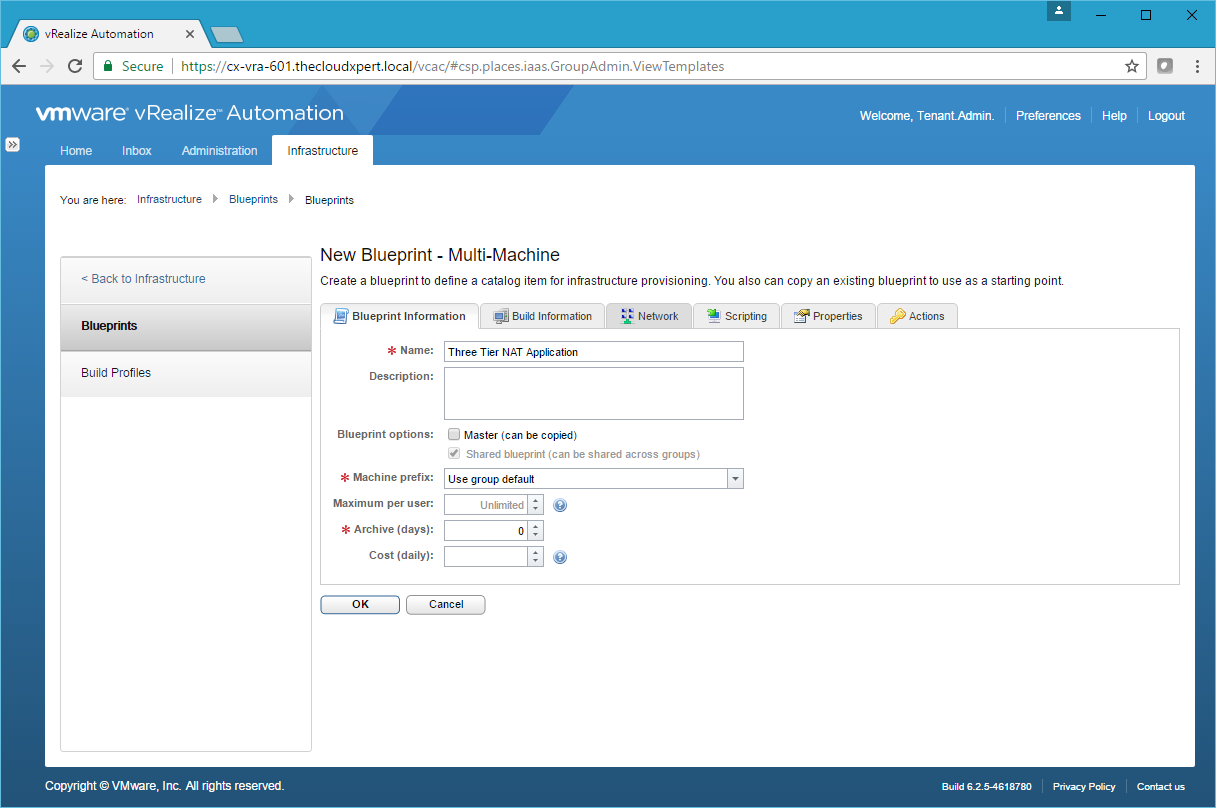
Task: Click help icon beside Cost (daily)
Action: coord(560,558)
